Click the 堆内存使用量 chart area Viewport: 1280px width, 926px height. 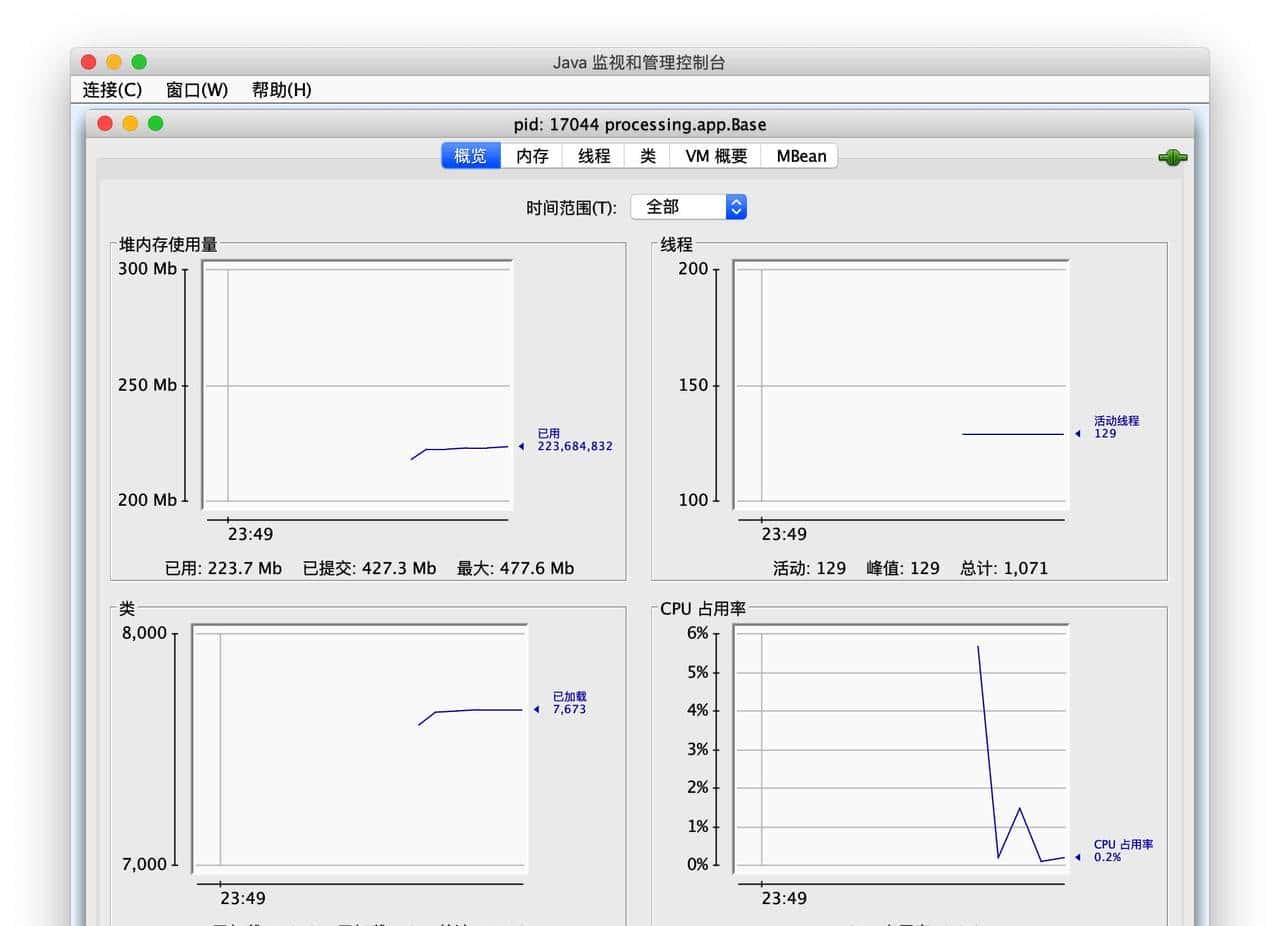[358, 385]
